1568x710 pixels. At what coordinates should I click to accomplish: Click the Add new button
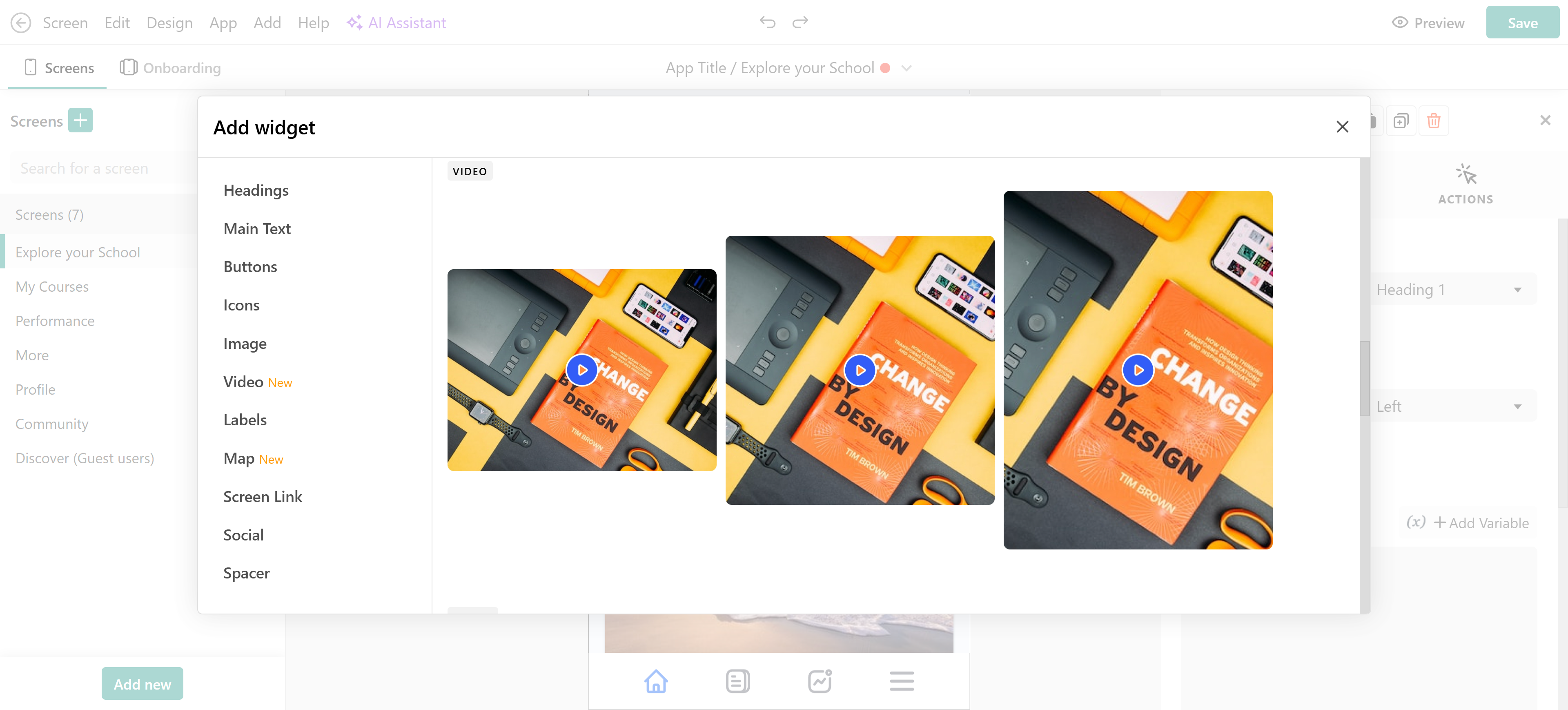(142, 684)
